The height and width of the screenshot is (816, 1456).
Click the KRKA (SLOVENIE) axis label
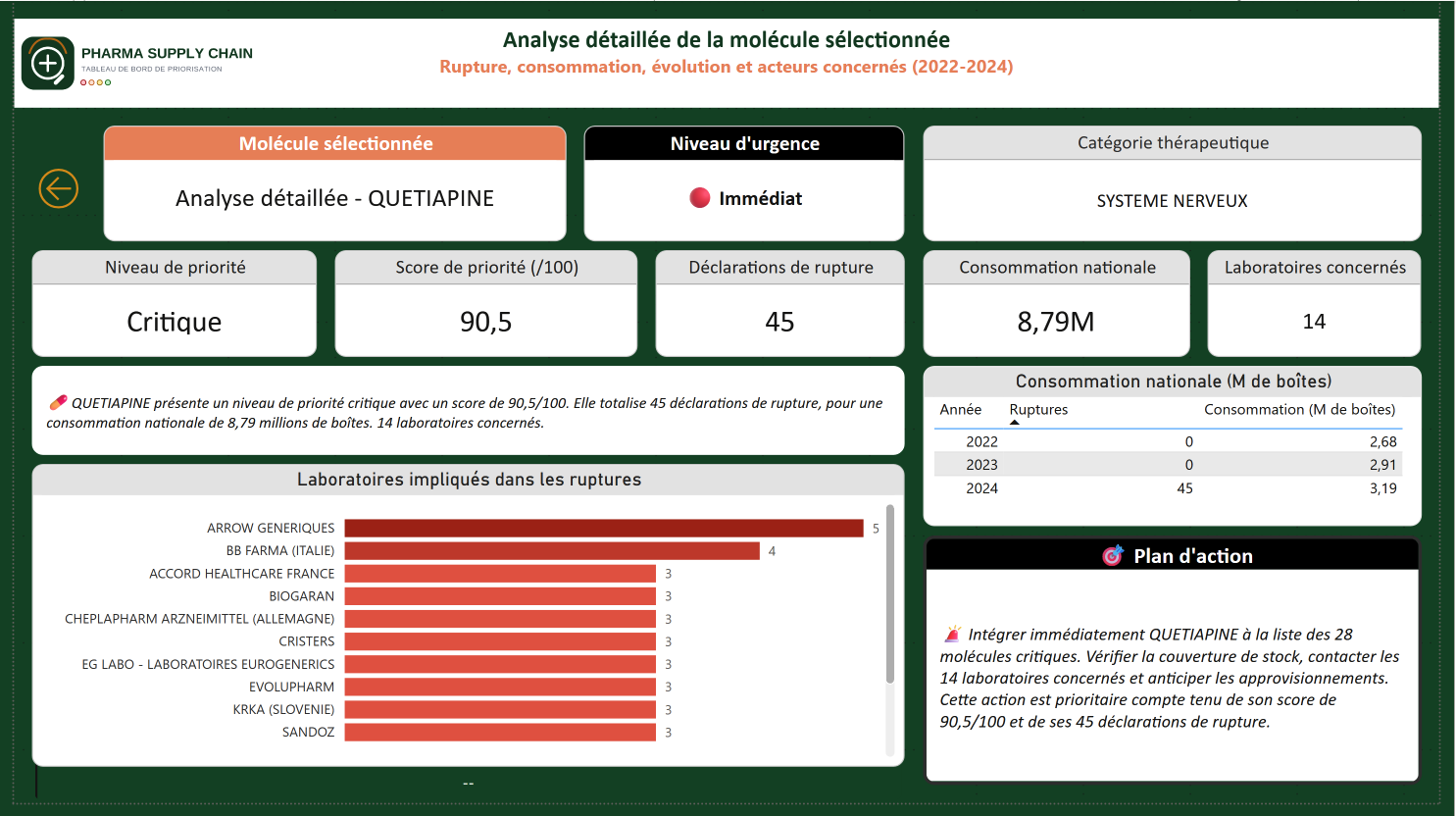(x=283, y=709)
